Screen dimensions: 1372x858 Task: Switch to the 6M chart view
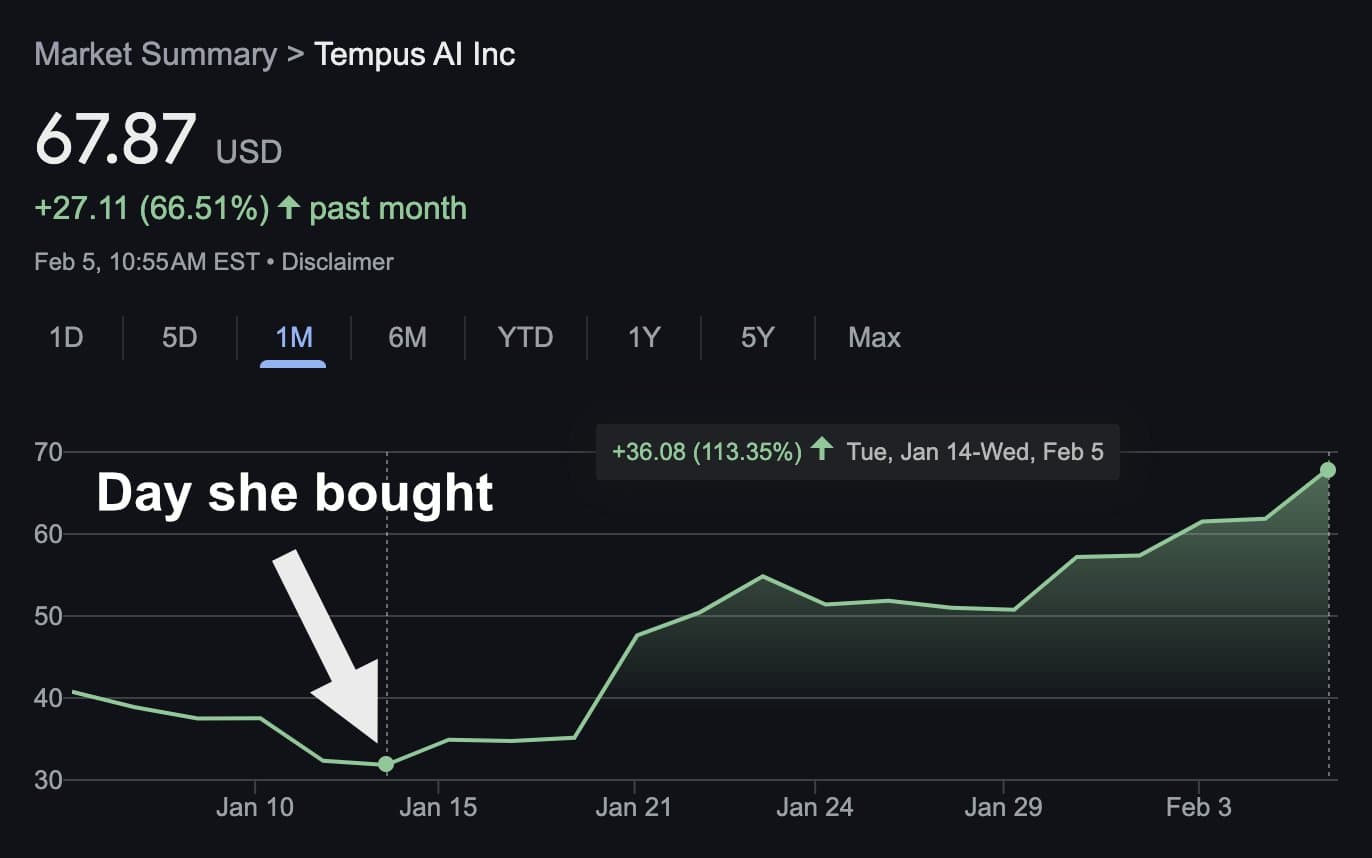pyautogui.click(x=405, y=338)
